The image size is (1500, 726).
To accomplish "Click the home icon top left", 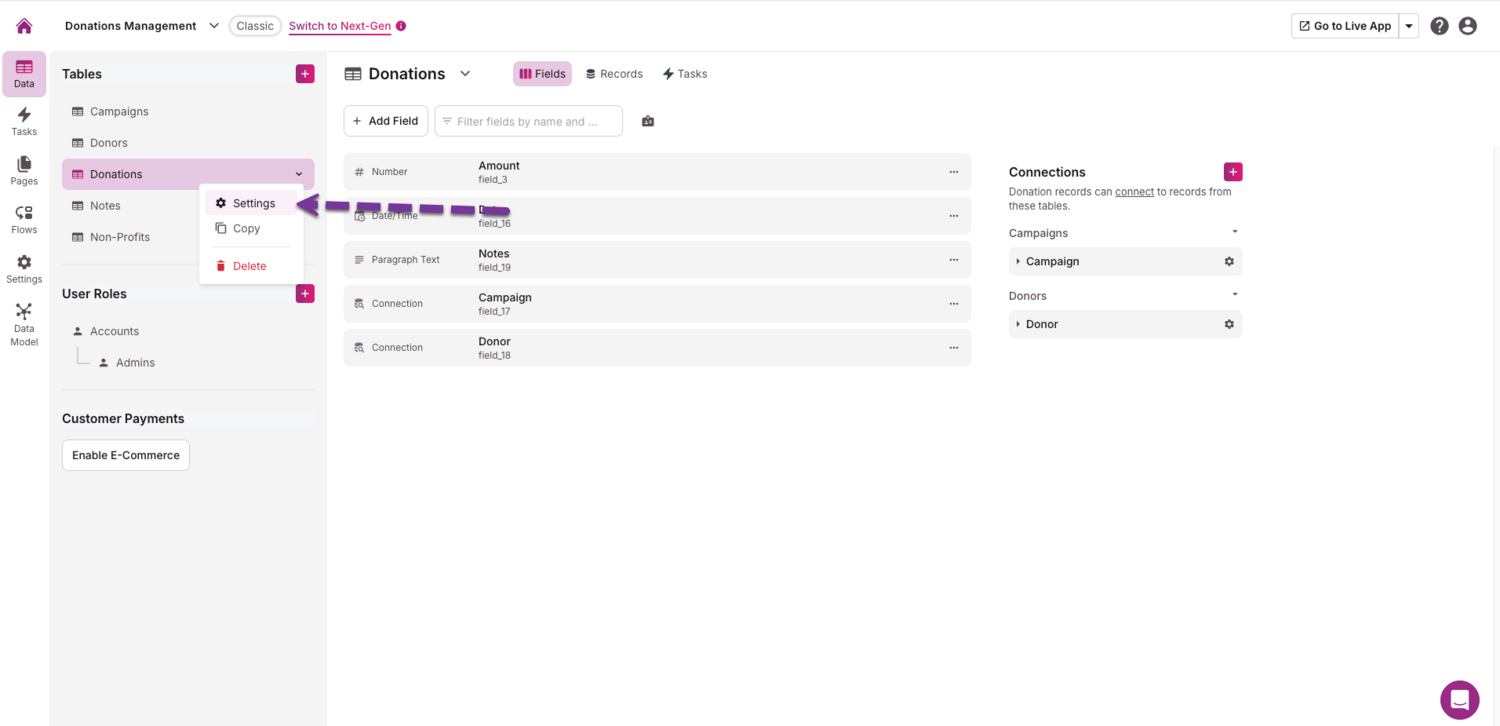I will click(x=23, y=25).
